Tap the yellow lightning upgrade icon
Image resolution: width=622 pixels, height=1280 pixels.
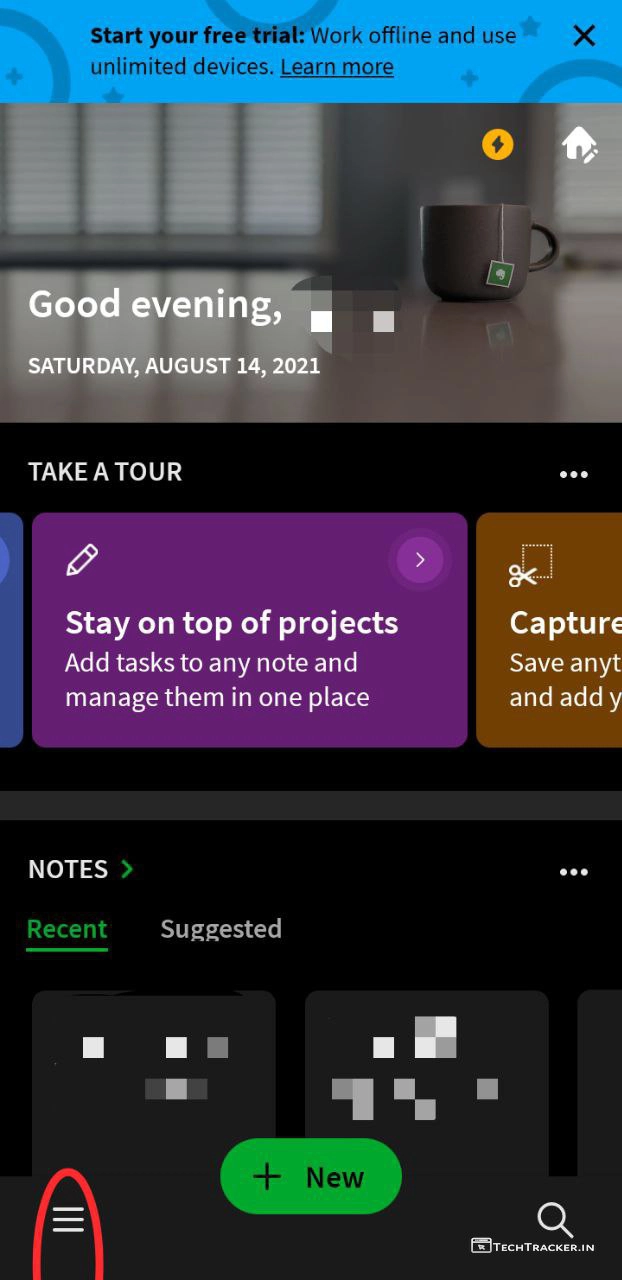tap(497, 145)
